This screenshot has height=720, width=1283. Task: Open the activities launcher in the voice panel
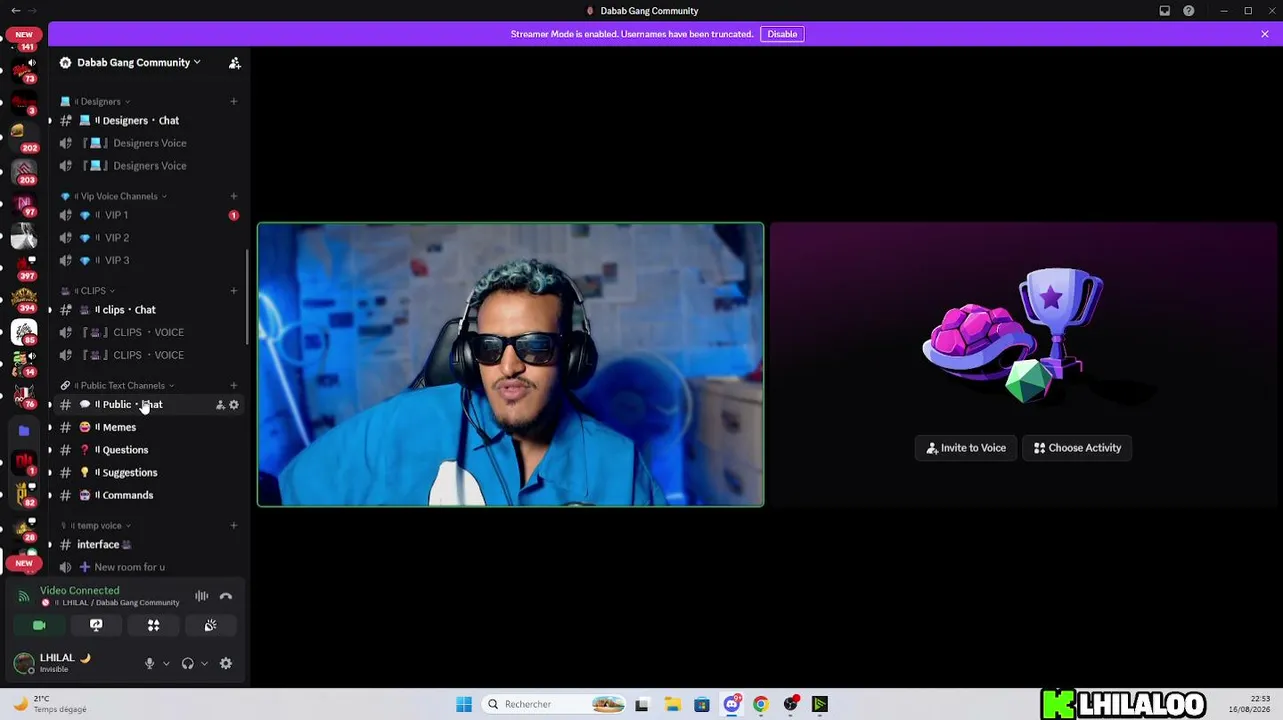(153, 625)
